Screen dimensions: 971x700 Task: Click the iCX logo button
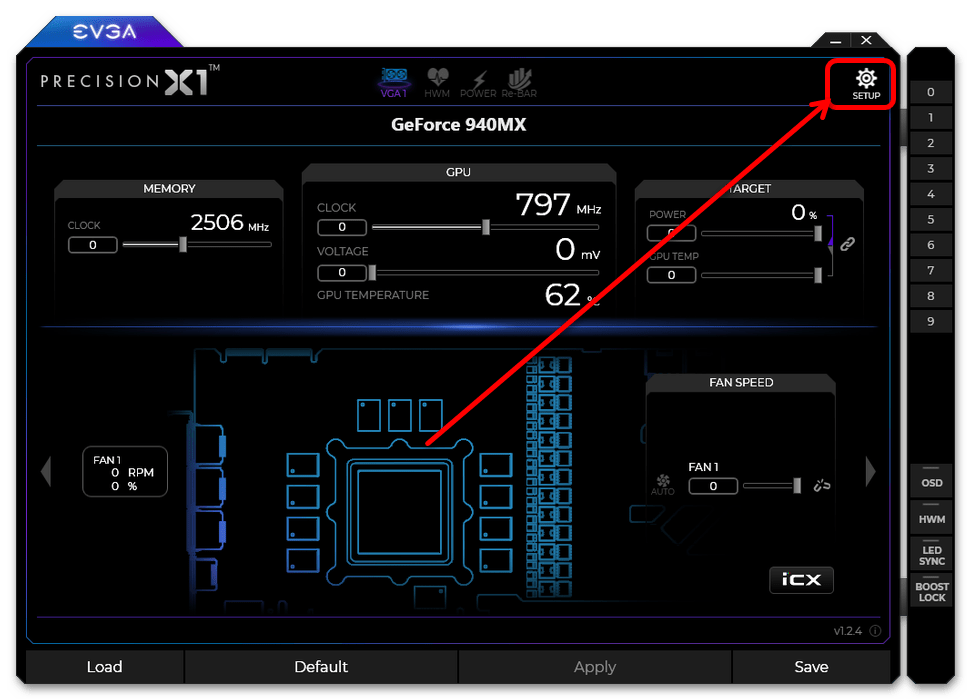[x=801, y=579]
